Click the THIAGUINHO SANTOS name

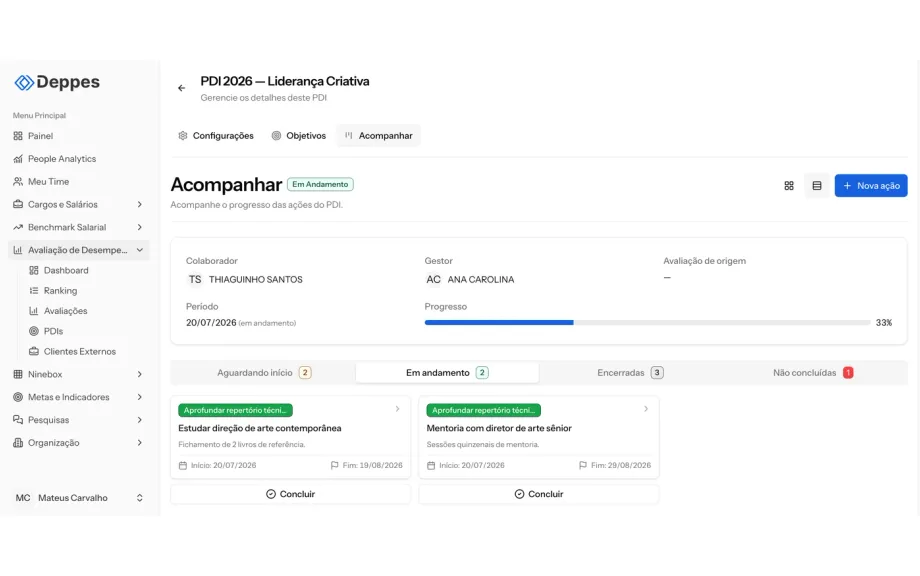(256, 280)
